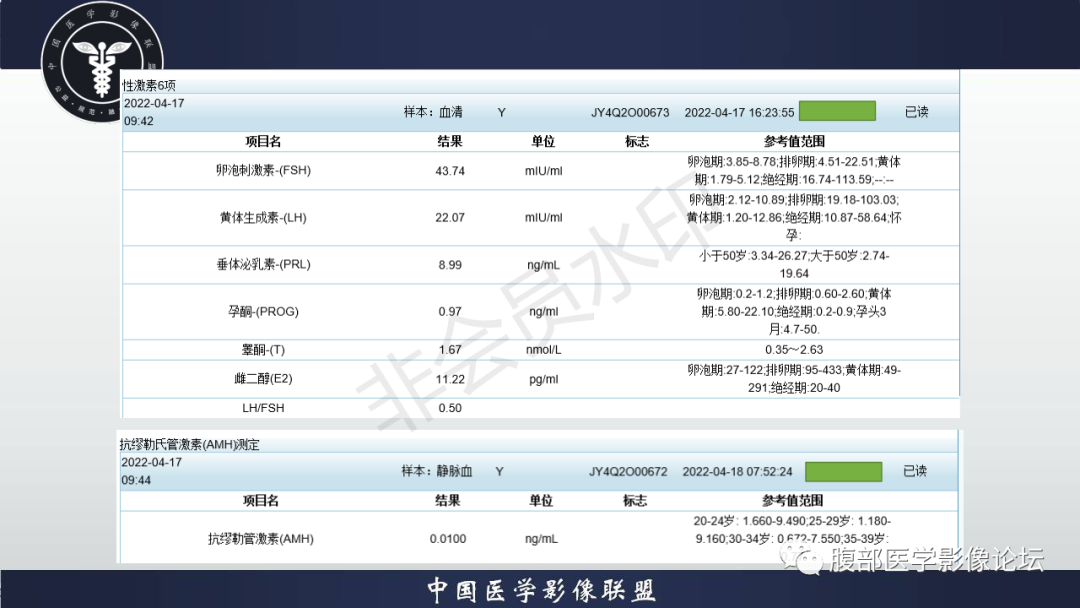Click 参考值范围 header in AMH table
The height and width of the screenshot is (608, 1080).
click(x=792, y=501)
